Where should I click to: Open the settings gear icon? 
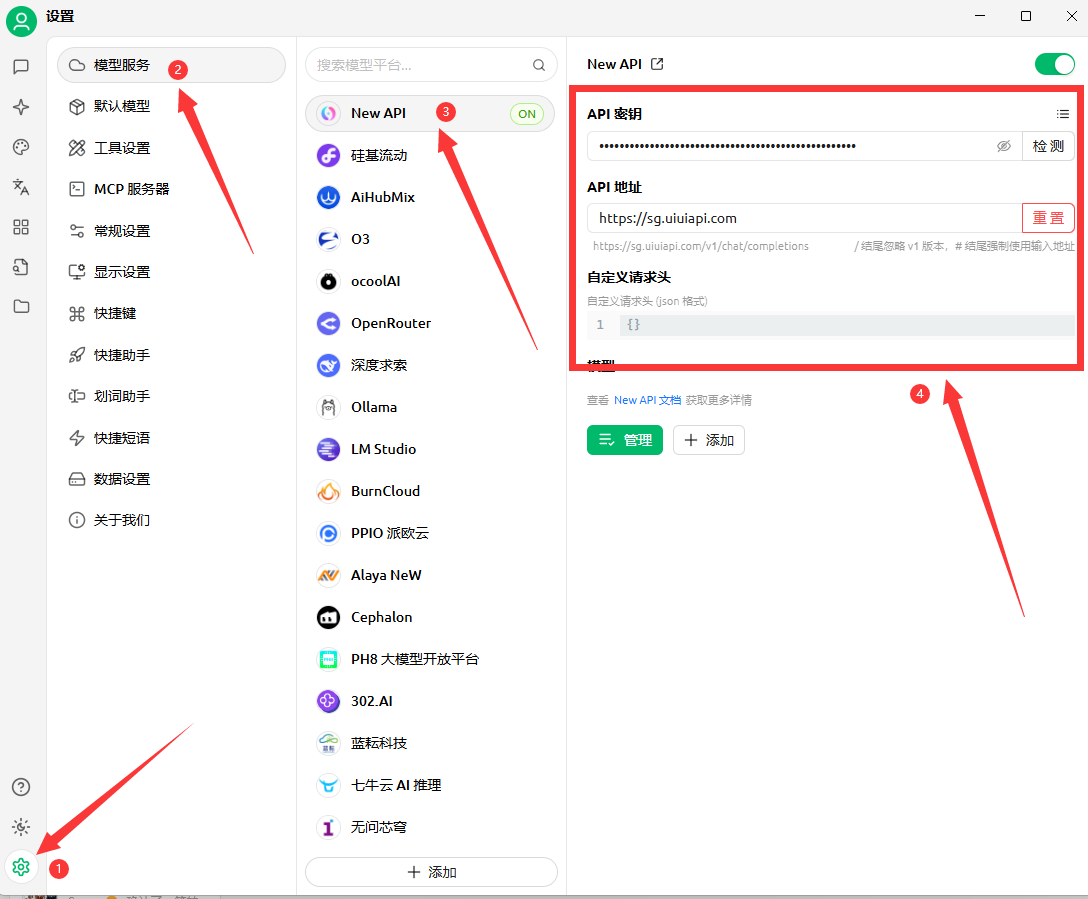(22, 866)
